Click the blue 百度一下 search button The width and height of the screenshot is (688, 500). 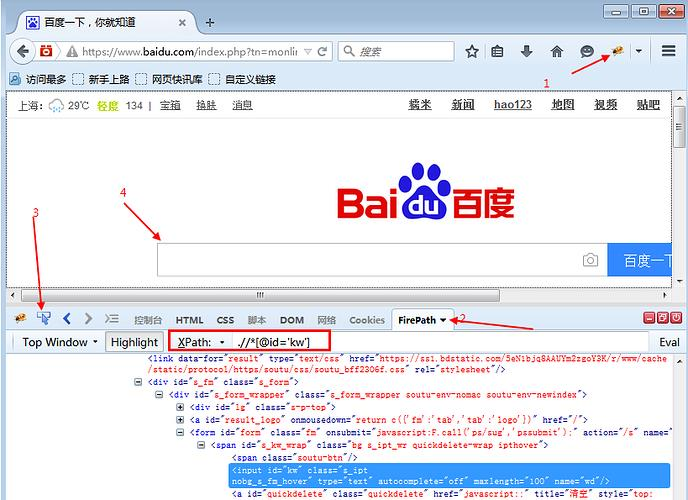[x=639, y=260]
